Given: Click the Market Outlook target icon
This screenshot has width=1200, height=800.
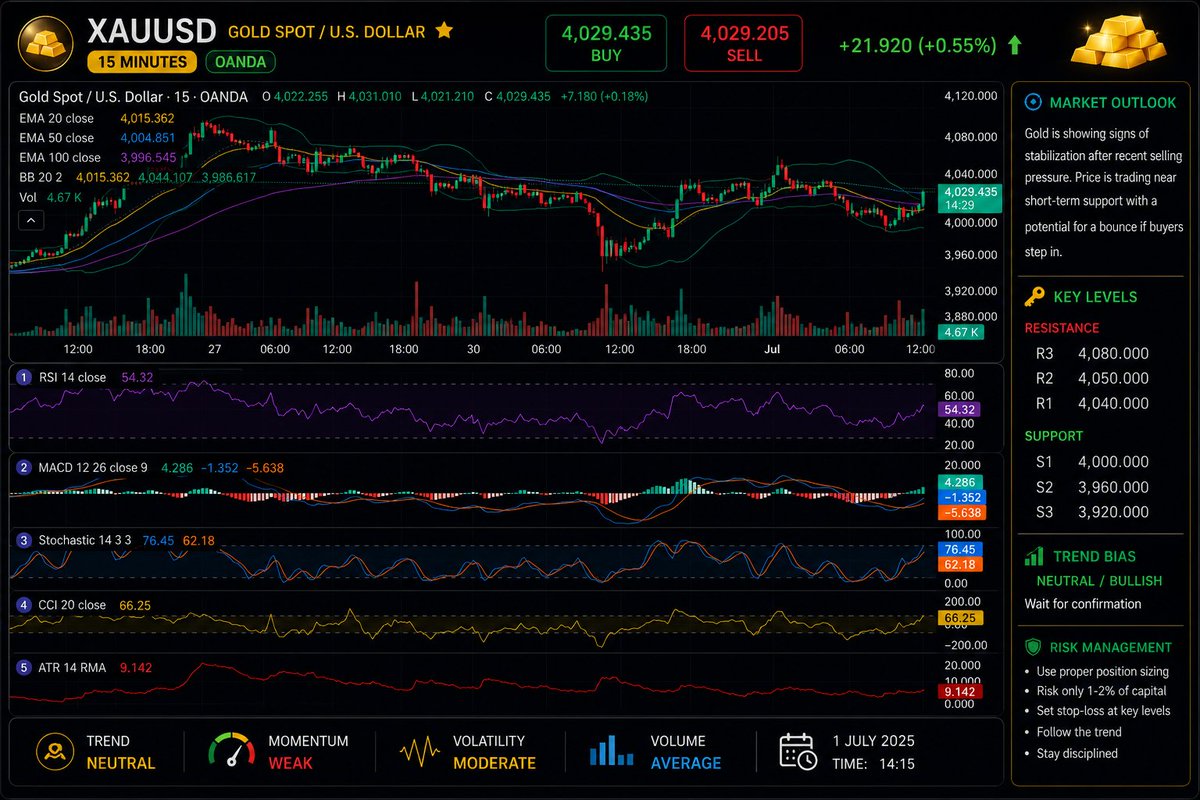Looking at the screenshot, I should 1033,102.
